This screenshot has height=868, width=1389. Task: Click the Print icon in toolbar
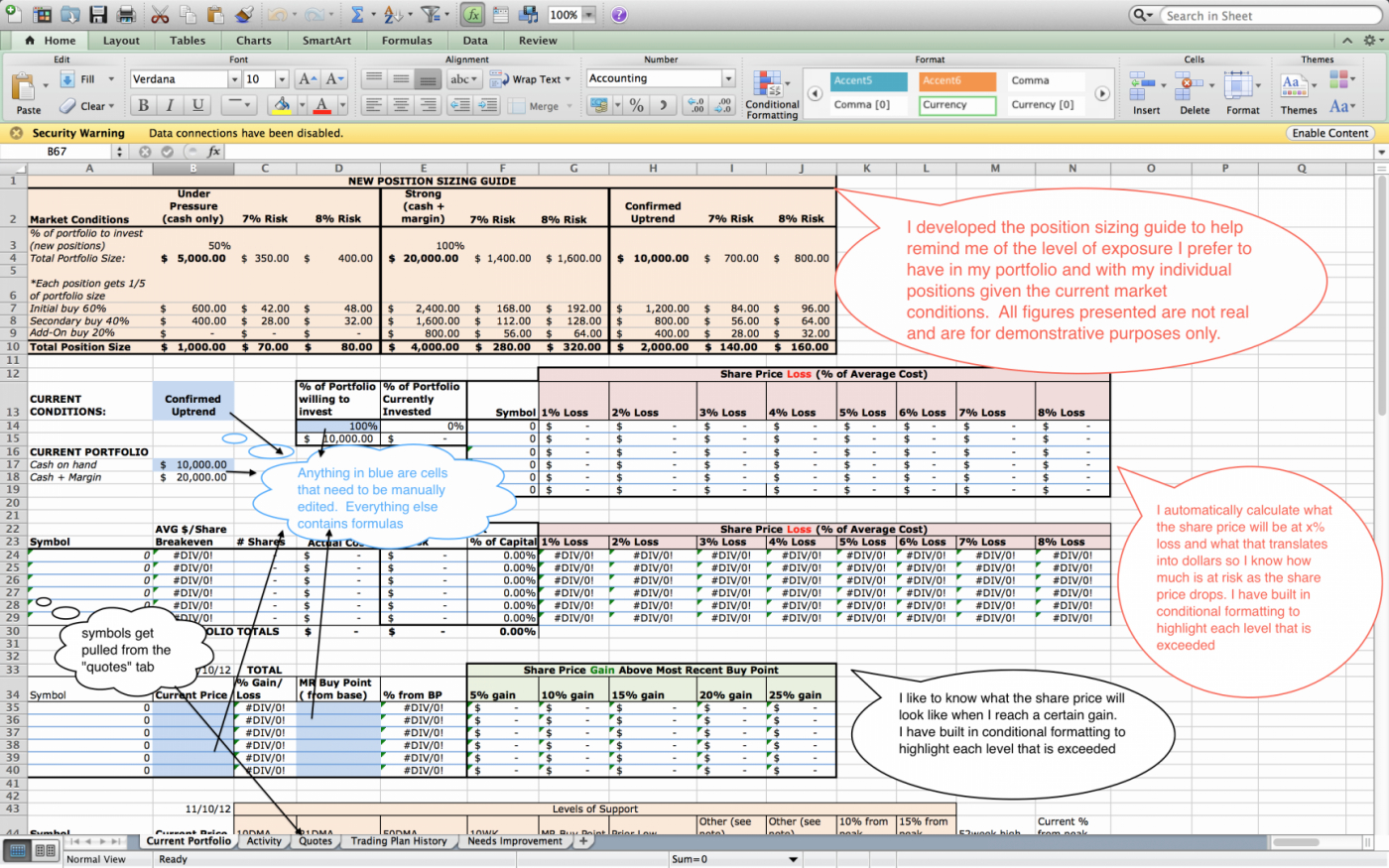point(126,15)
